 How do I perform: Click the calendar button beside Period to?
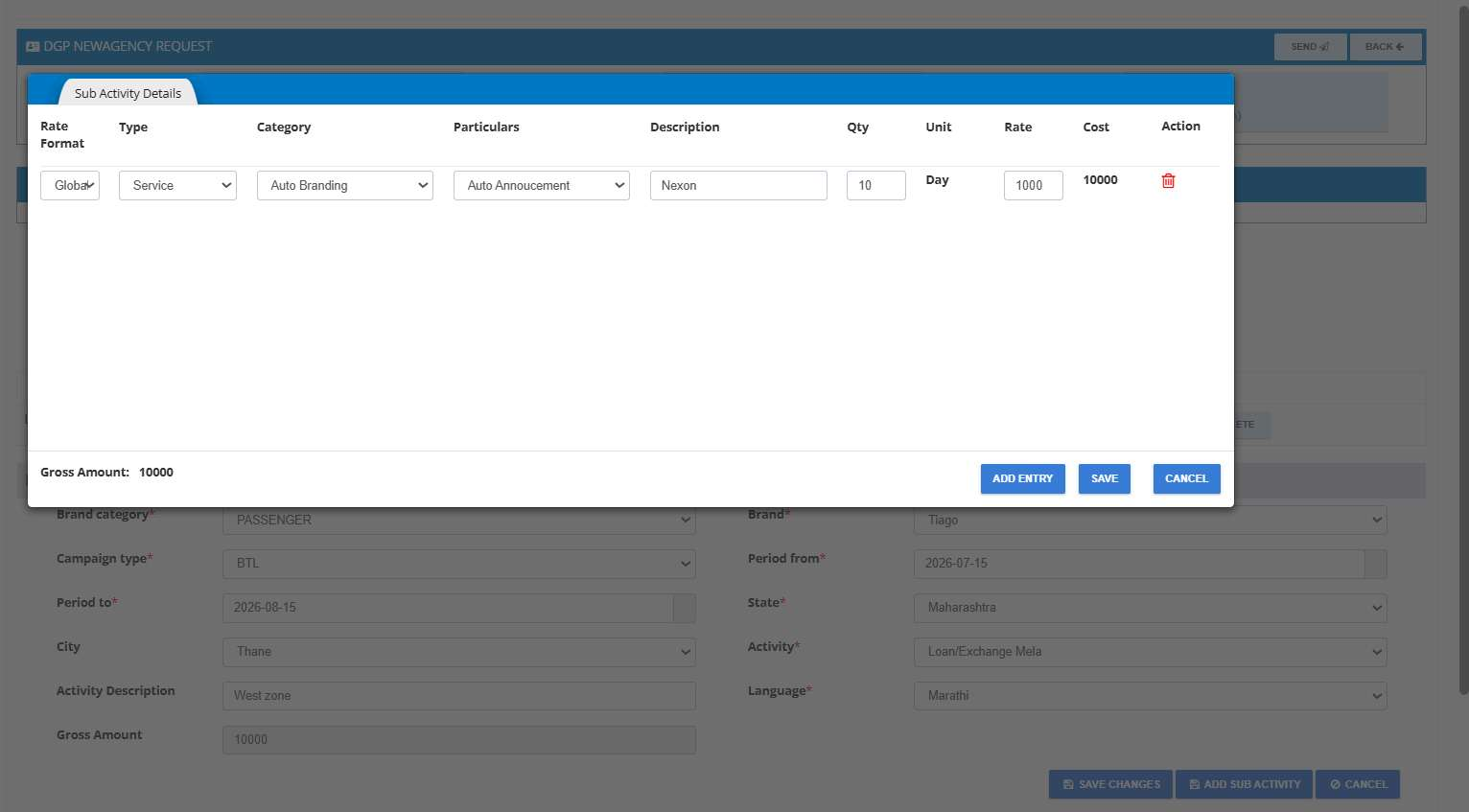tap(684, 608)
